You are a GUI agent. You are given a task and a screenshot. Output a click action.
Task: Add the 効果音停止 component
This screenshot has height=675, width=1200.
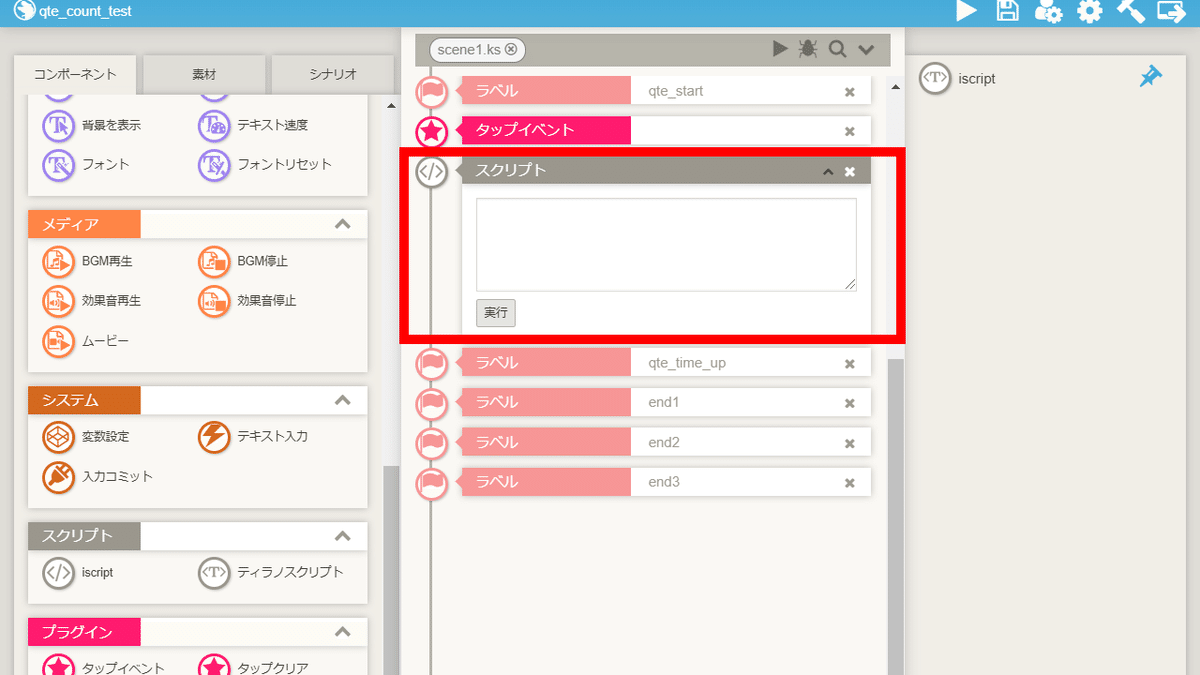tap(247, 300)
